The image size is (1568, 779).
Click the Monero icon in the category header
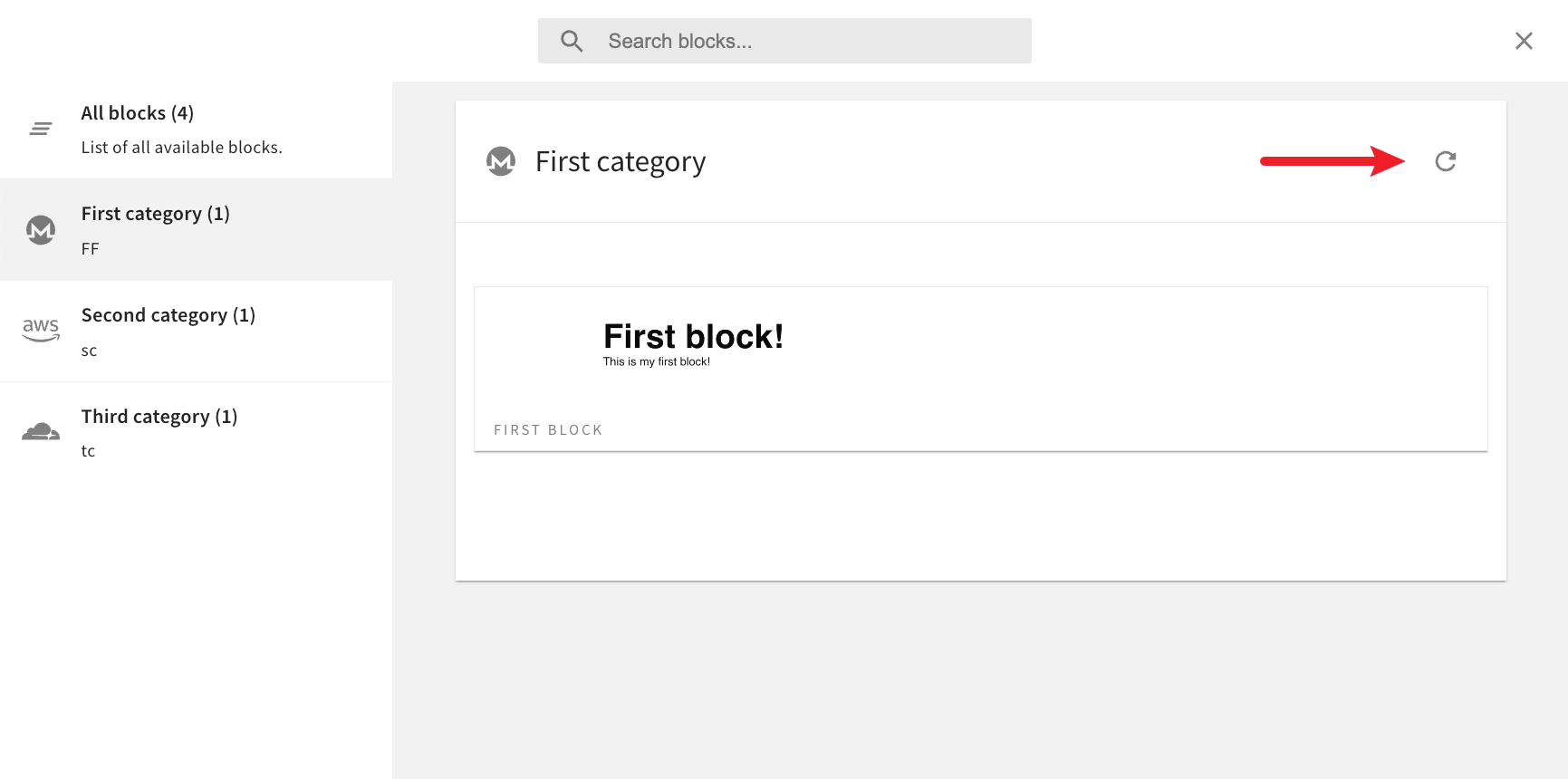point(501,161)
